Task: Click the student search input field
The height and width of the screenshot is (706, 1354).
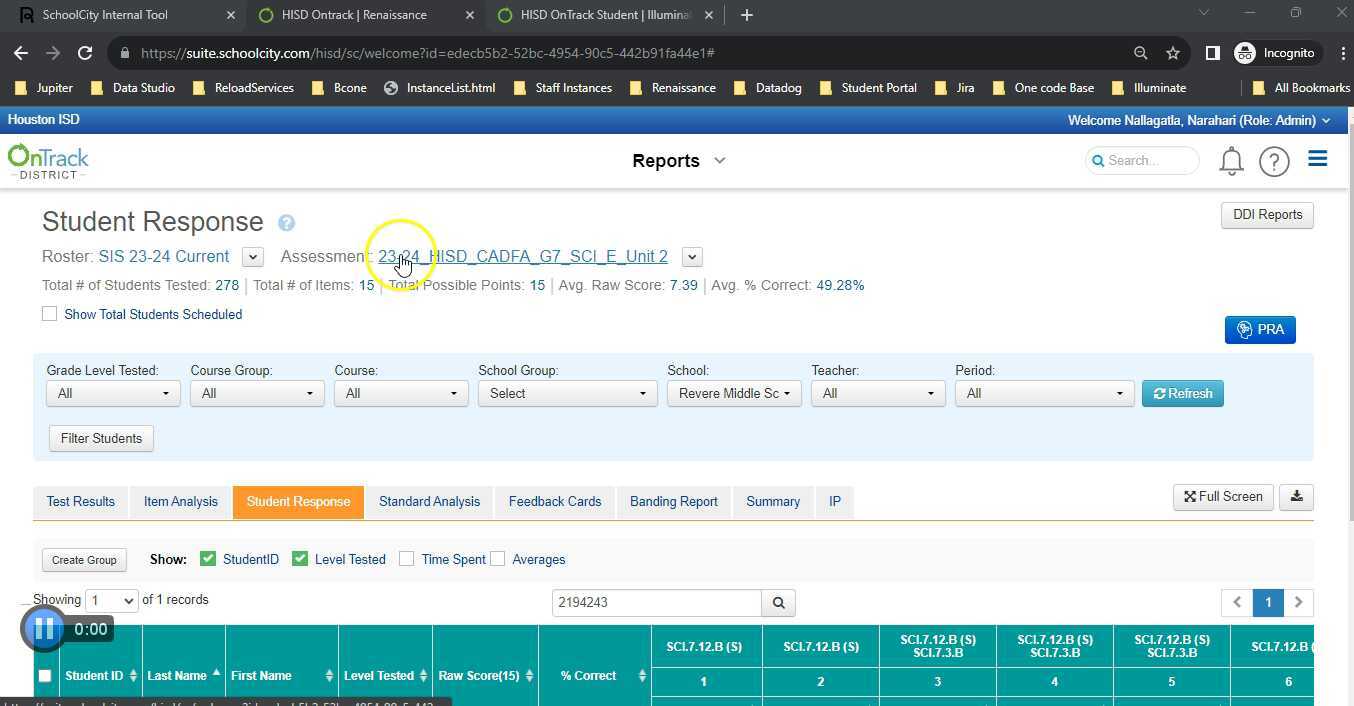Action: [656, 603]
